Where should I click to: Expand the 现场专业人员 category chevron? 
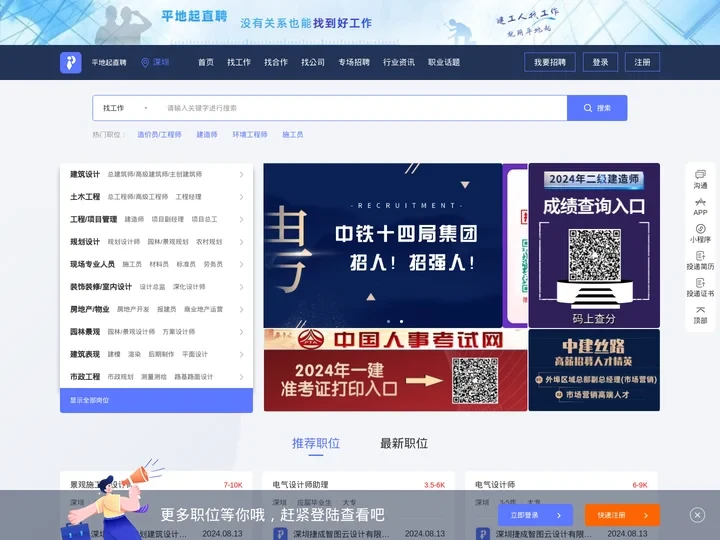(x=242, y=264)
